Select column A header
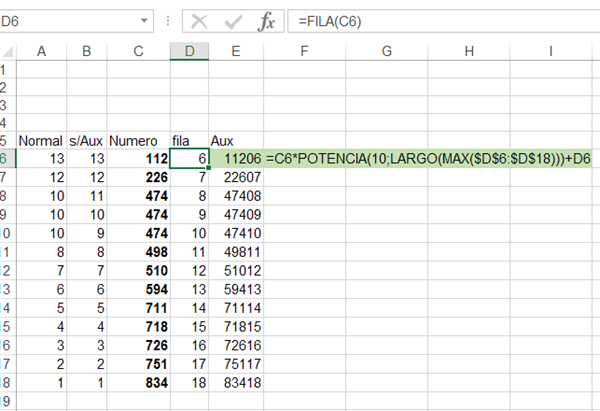600x411 pixels. coord(42,51)
